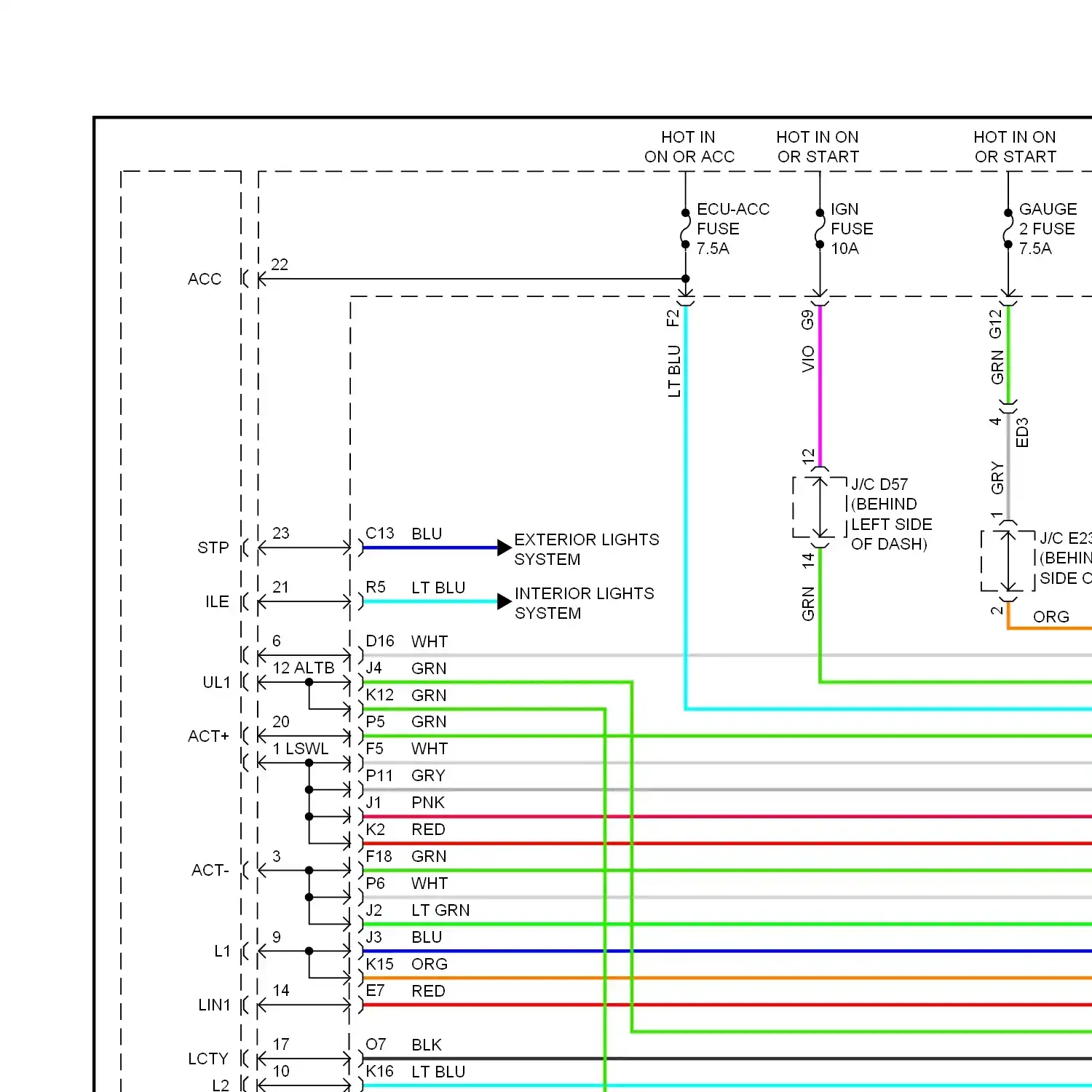Click the arrowhead pointing to EXTERIOR LIGHTS SYSTEM

(505, 547)
